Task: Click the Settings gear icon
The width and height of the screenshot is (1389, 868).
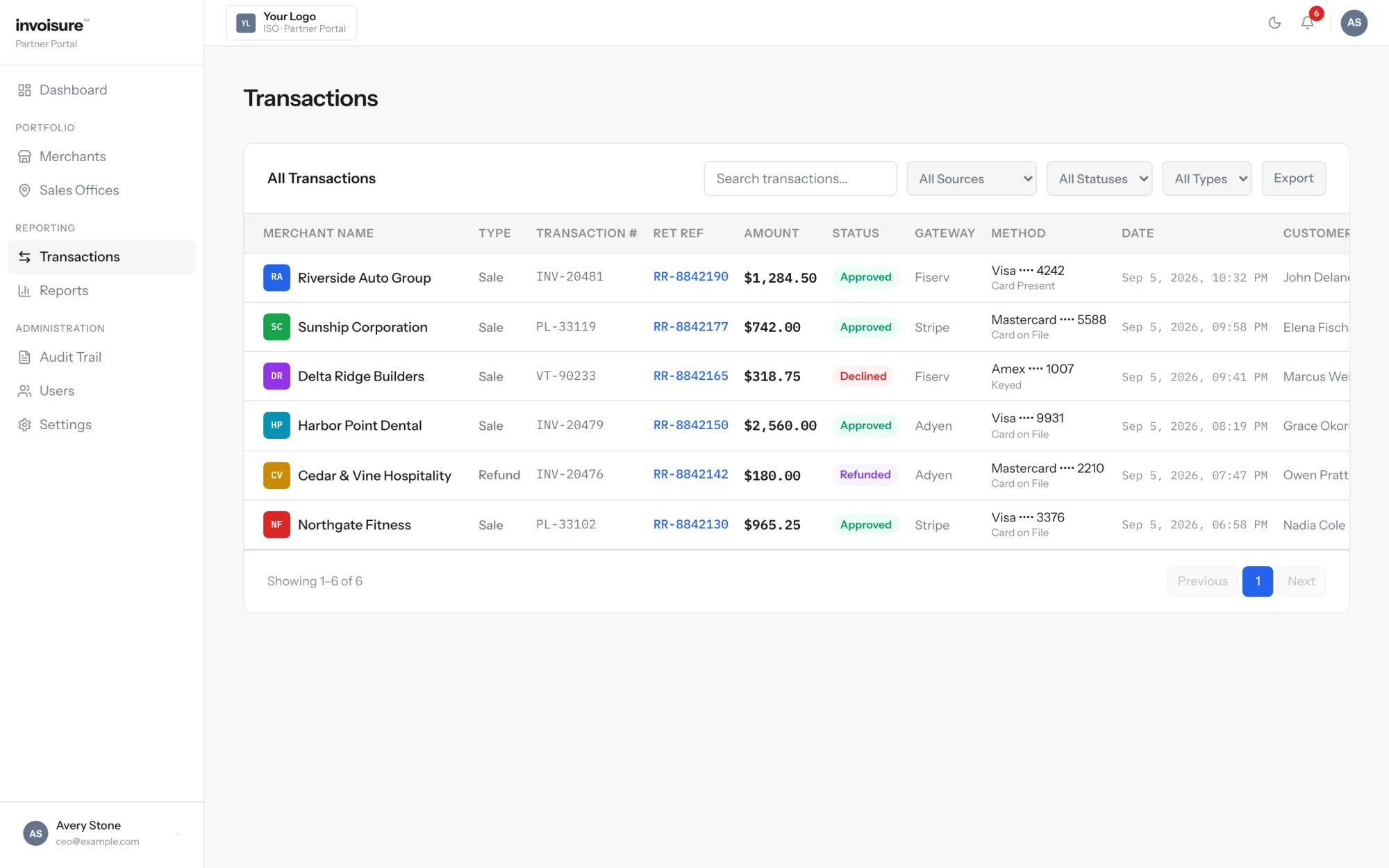Action: point(24,425)
